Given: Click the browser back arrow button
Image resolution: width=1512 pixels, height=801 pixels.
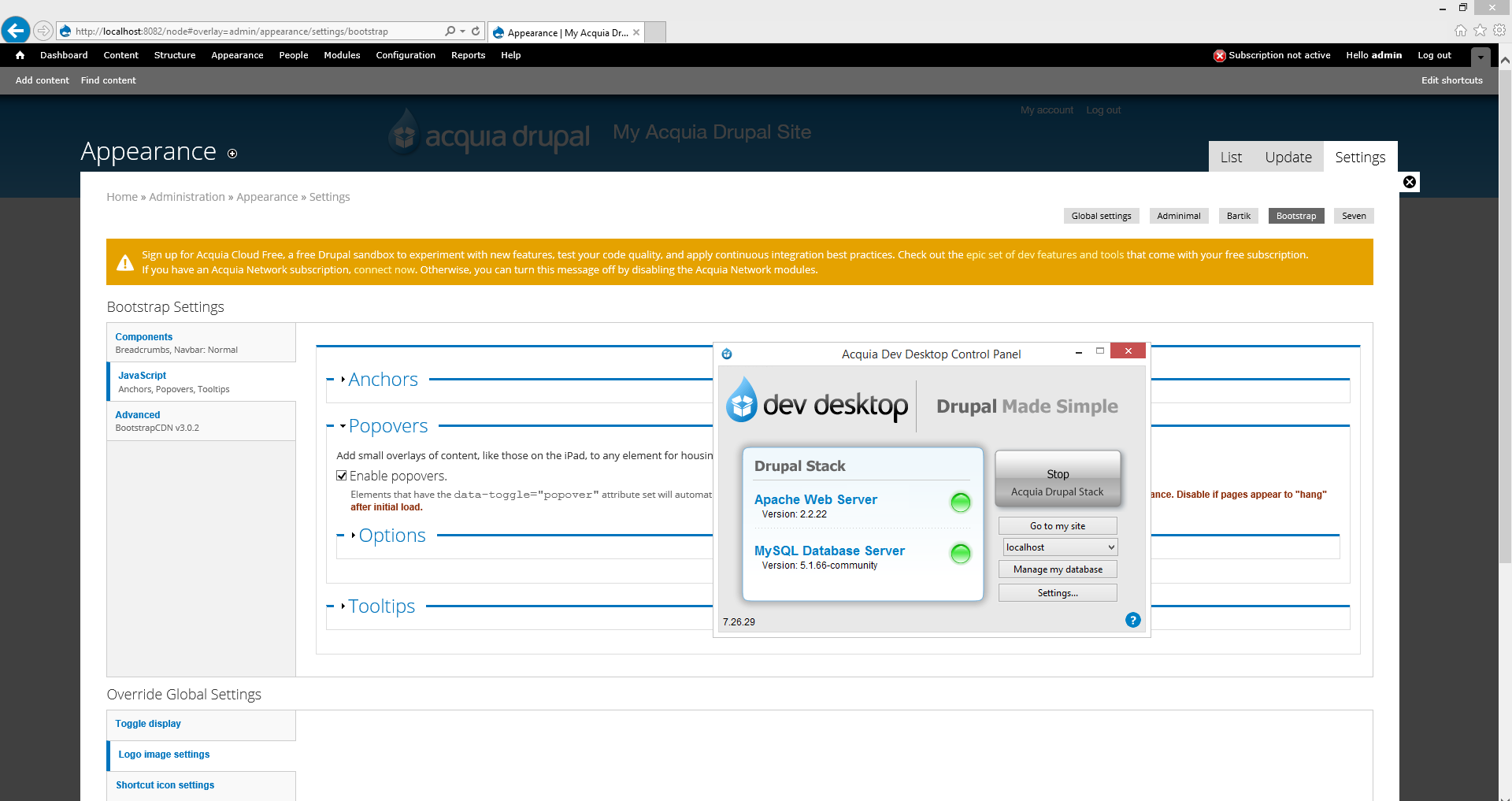Looking at the screenshot, I should (16, 31).
